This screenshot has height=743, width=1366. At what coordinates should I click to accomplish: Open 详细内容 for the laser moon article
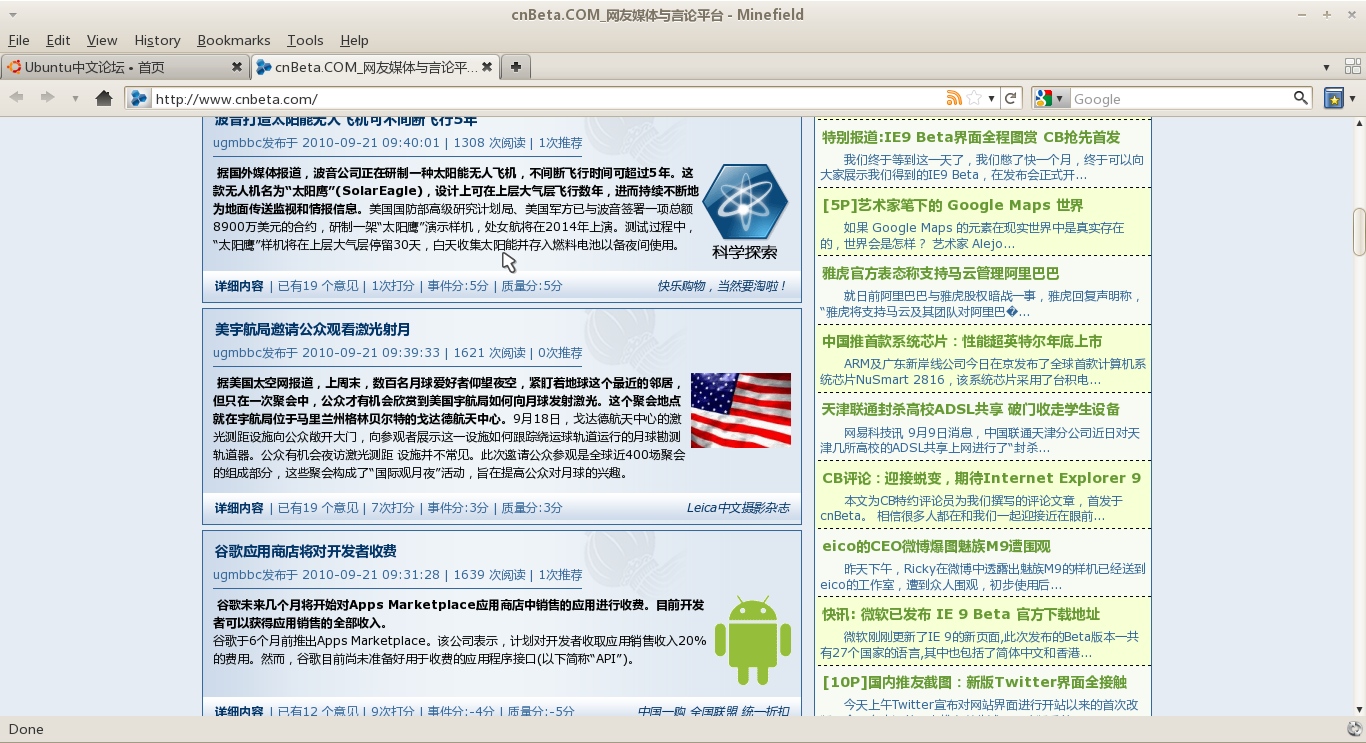239,508
